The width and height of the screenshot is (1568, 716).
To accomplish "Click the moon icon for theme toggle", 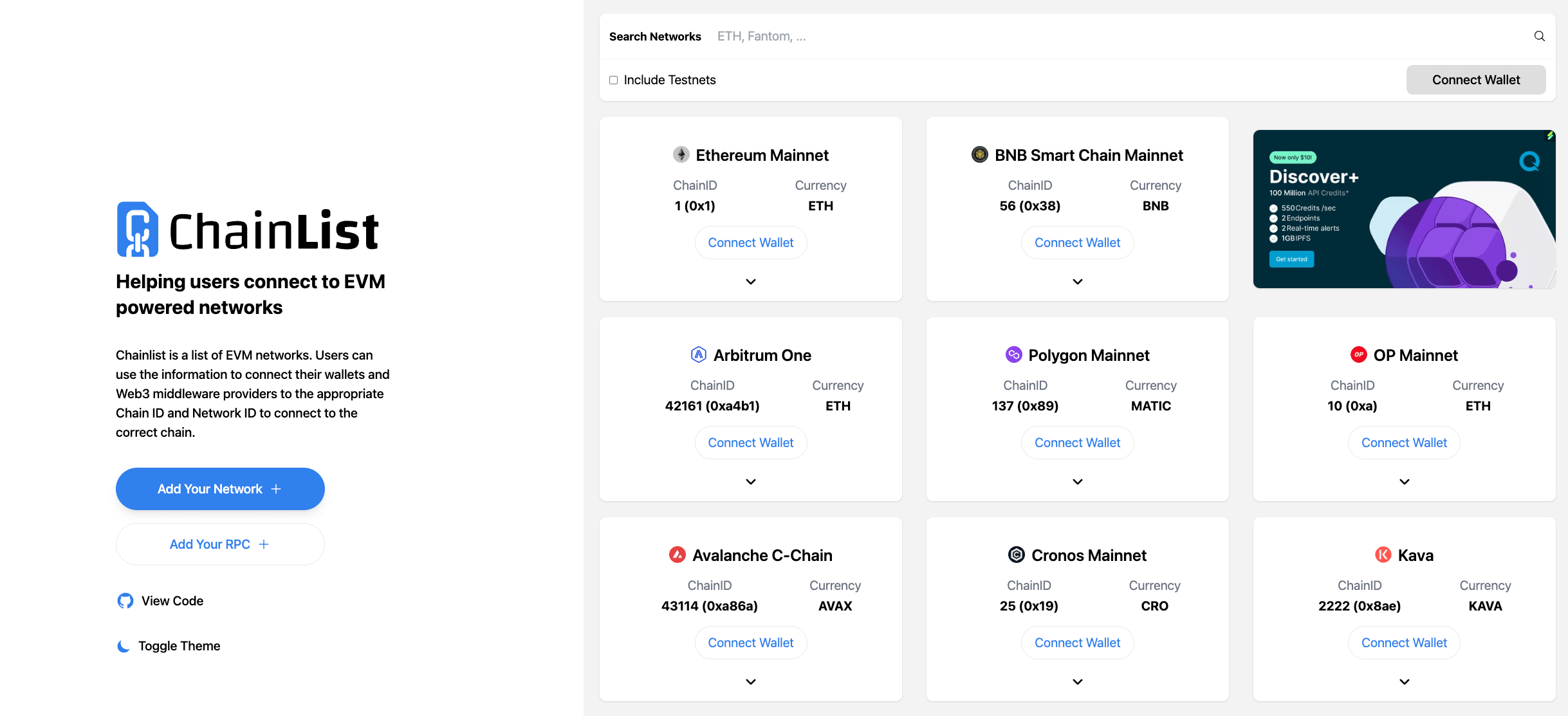I will pyautogui.click(x=124, y=646).
